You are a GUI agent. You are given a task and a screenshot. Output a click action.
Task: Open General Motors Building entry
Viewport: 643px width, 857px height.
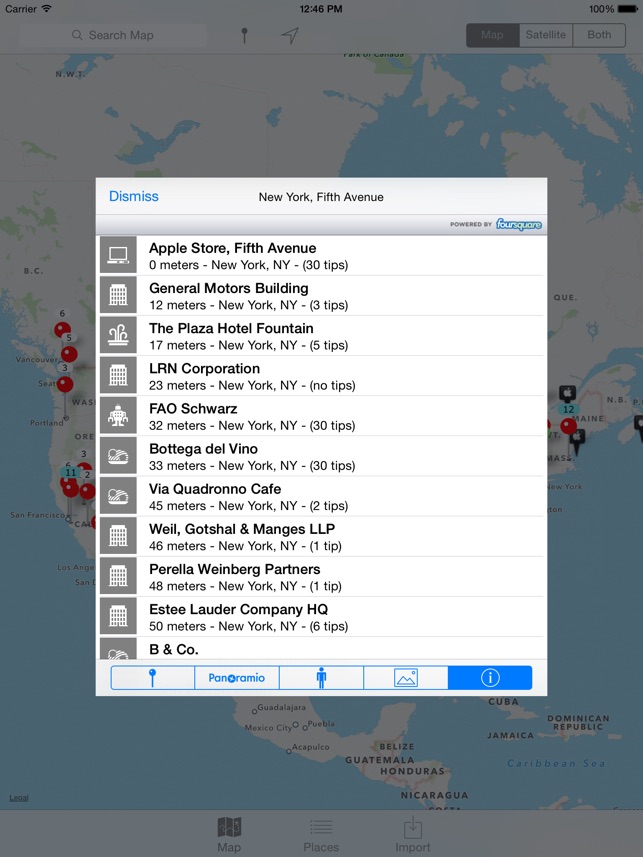(x=322, y=296)
